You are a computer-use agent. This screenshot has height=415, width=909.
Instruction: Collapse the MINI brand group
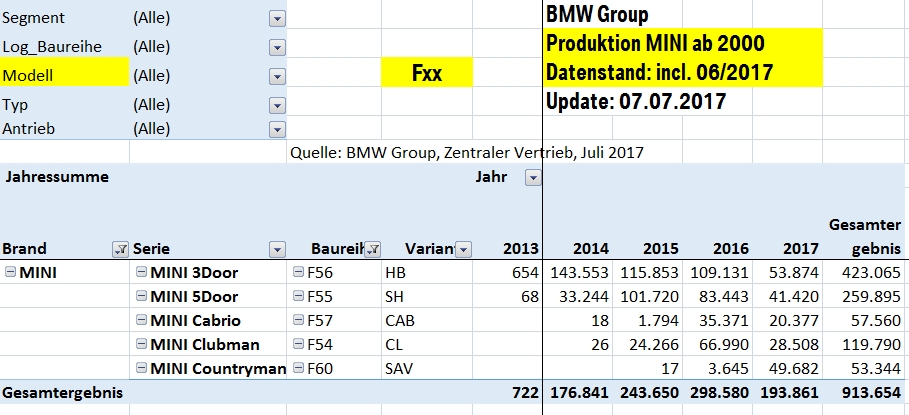tap(10, 272)
